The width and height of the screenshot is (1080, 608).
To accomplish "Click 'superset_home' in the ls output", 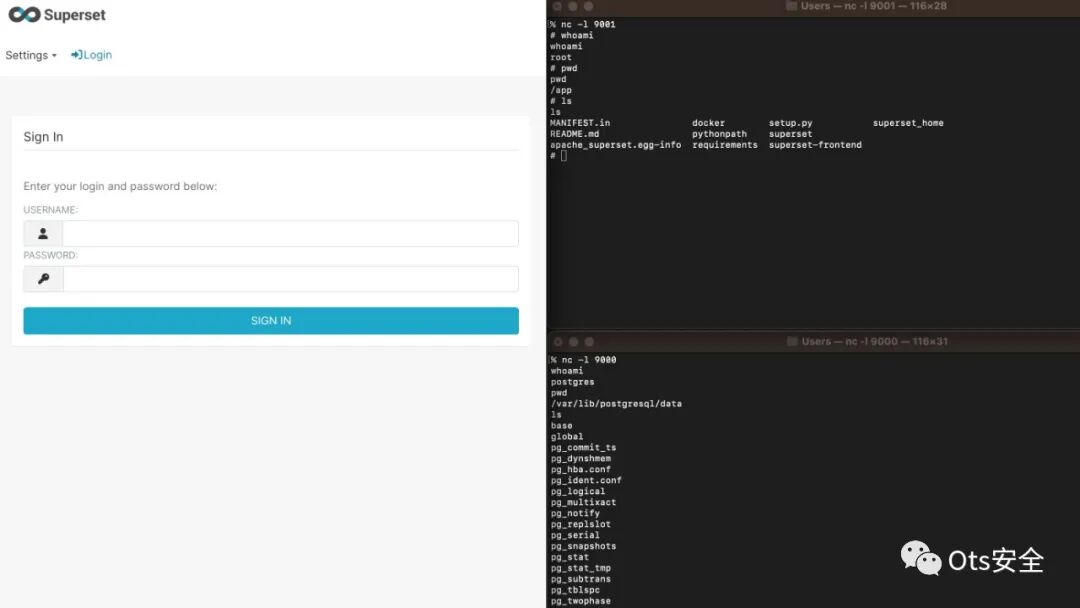I will [x=908, y=123].
